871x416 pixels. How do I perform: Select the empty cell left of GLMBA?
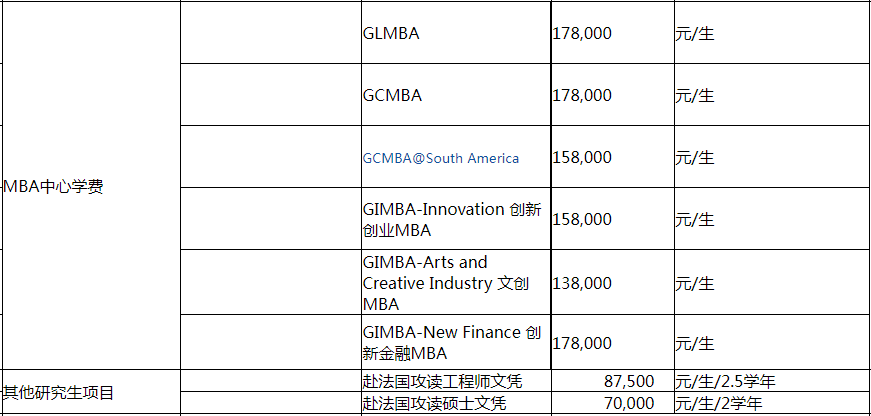[x=271, y=33]
